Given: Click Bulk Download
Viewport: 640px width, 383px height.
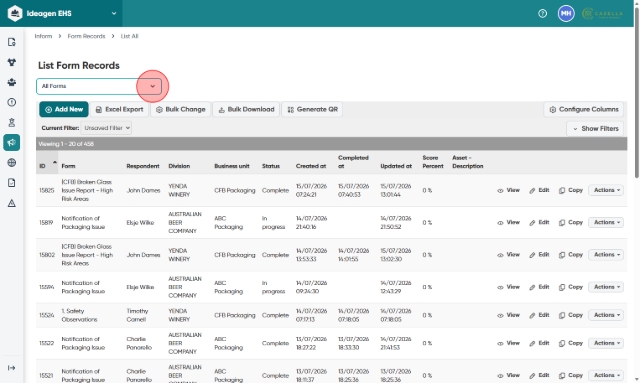Looking at the screenshot, I should (246, 109).
